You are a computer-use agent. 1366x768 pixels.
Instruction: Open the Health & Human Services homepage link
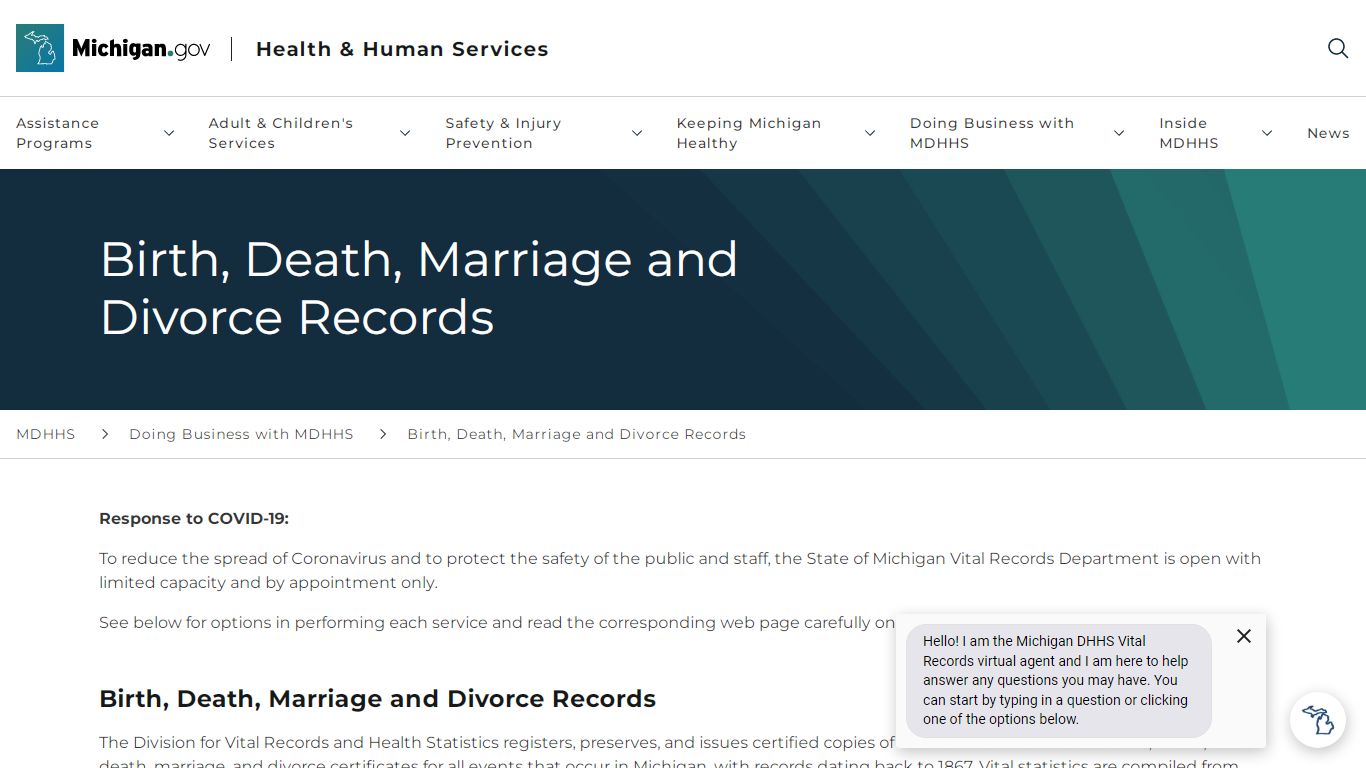click(x=402, y=49)
